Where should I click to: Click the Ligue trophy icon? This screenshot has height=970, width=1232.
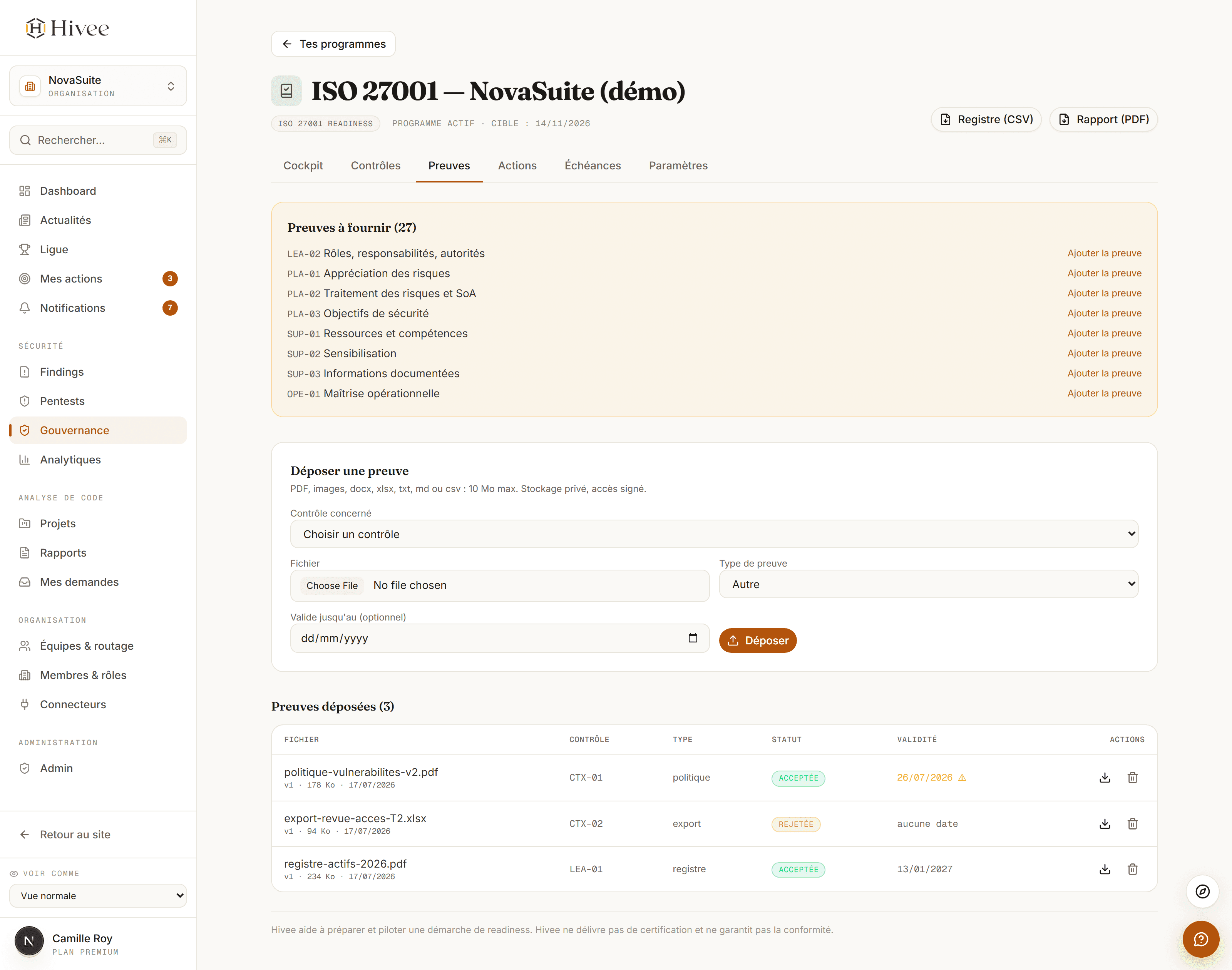pos(24,249)
